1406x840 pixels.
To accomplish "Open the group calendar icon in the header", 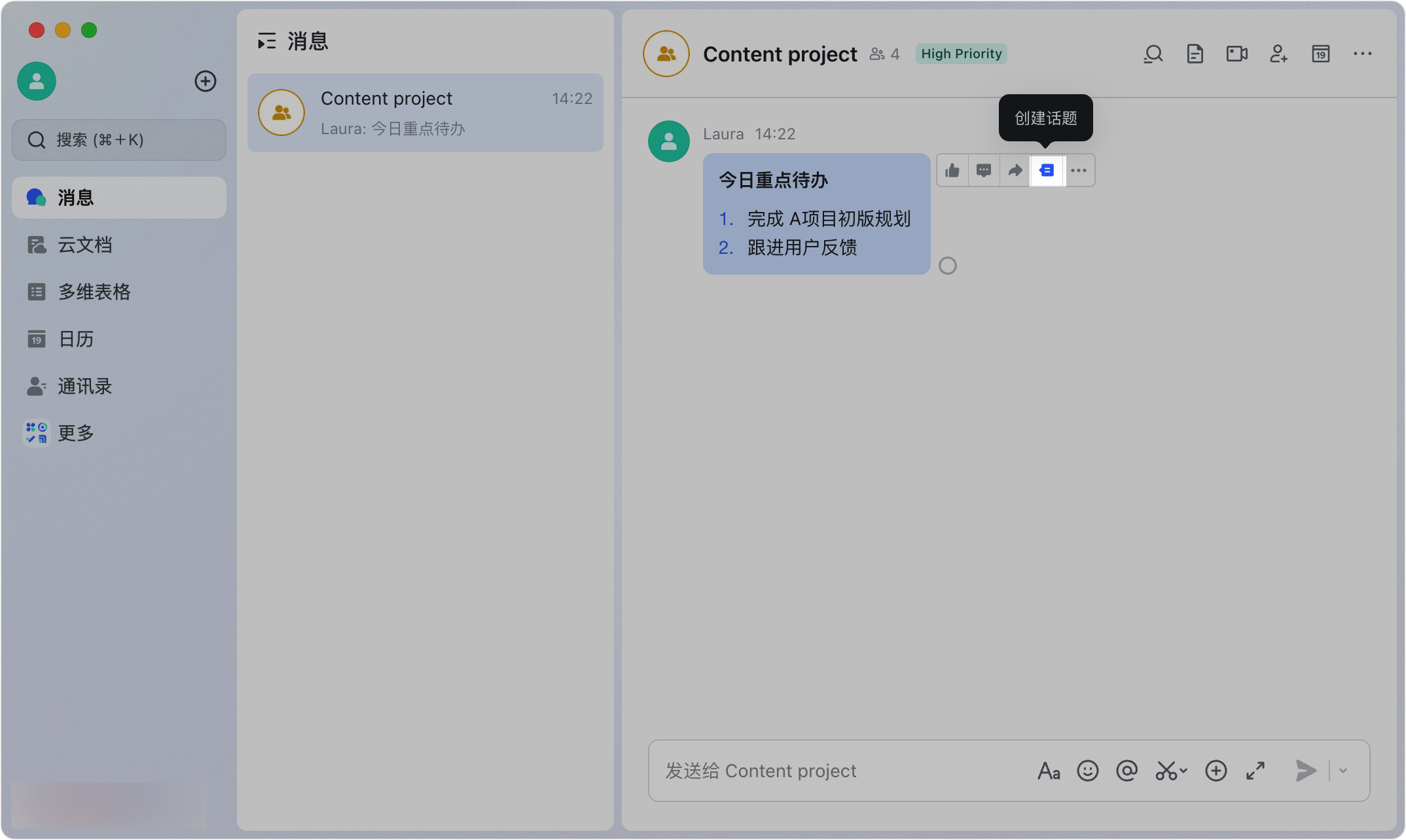I will (1320, 54).
